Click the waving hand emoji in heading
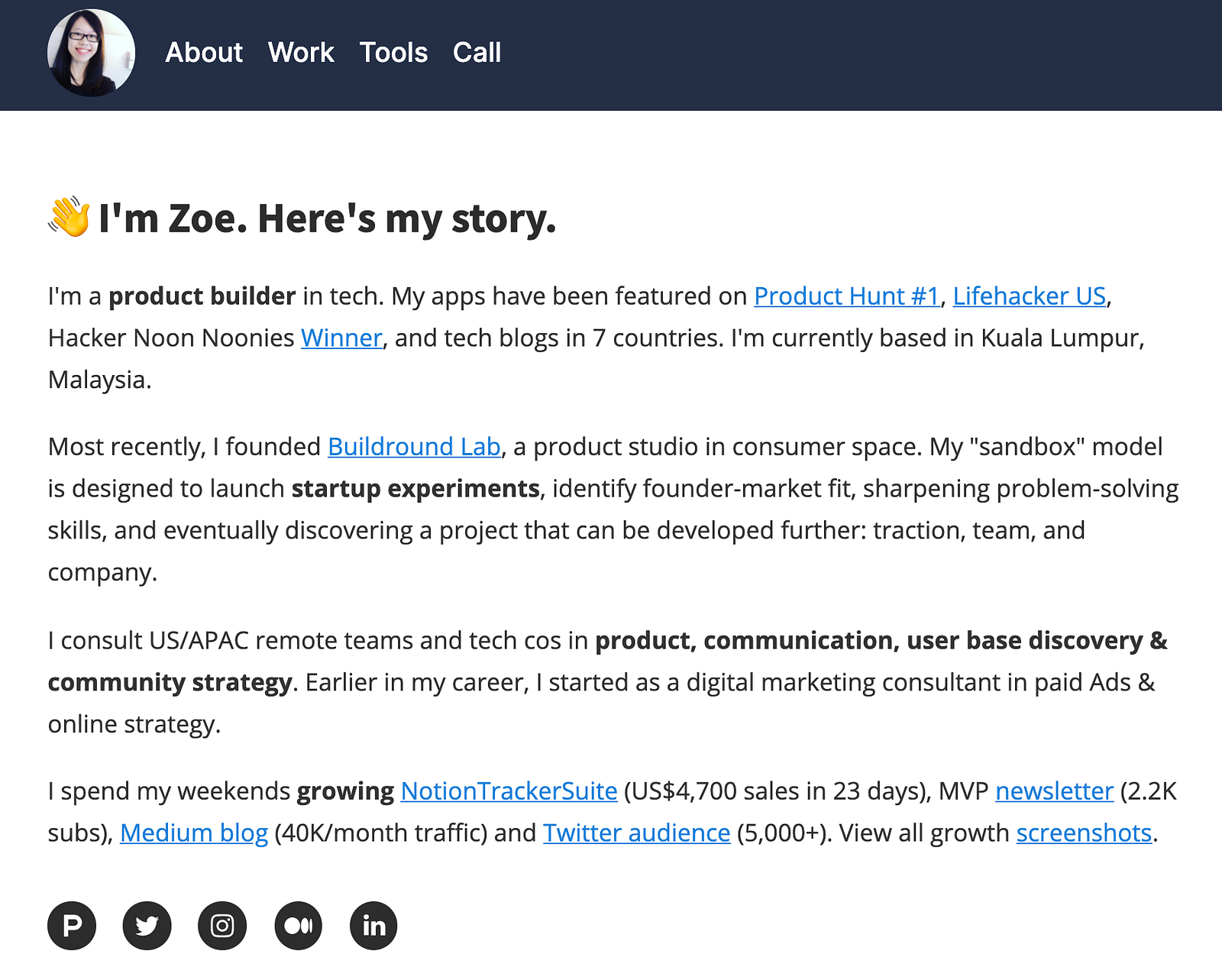 tap(70, 218)
